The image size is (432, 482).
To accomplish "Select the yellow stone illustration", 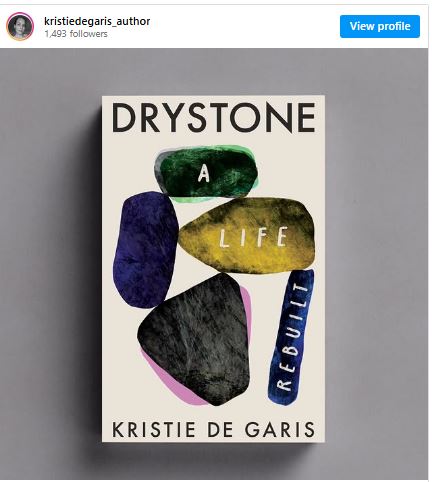I will (x=247, y=235).
